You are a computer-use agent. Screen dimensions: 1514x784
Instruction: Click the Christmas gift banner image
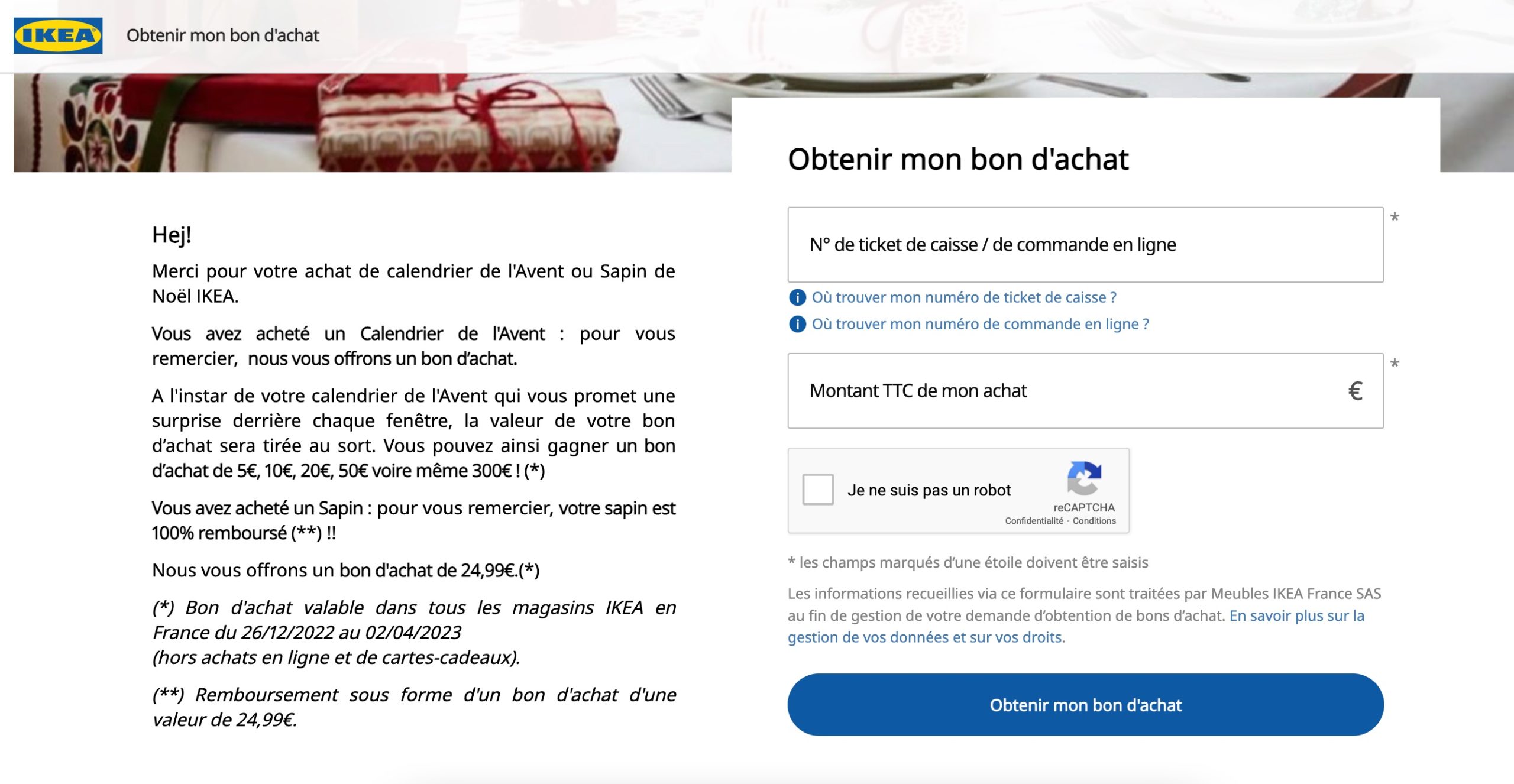click(371, 123)
